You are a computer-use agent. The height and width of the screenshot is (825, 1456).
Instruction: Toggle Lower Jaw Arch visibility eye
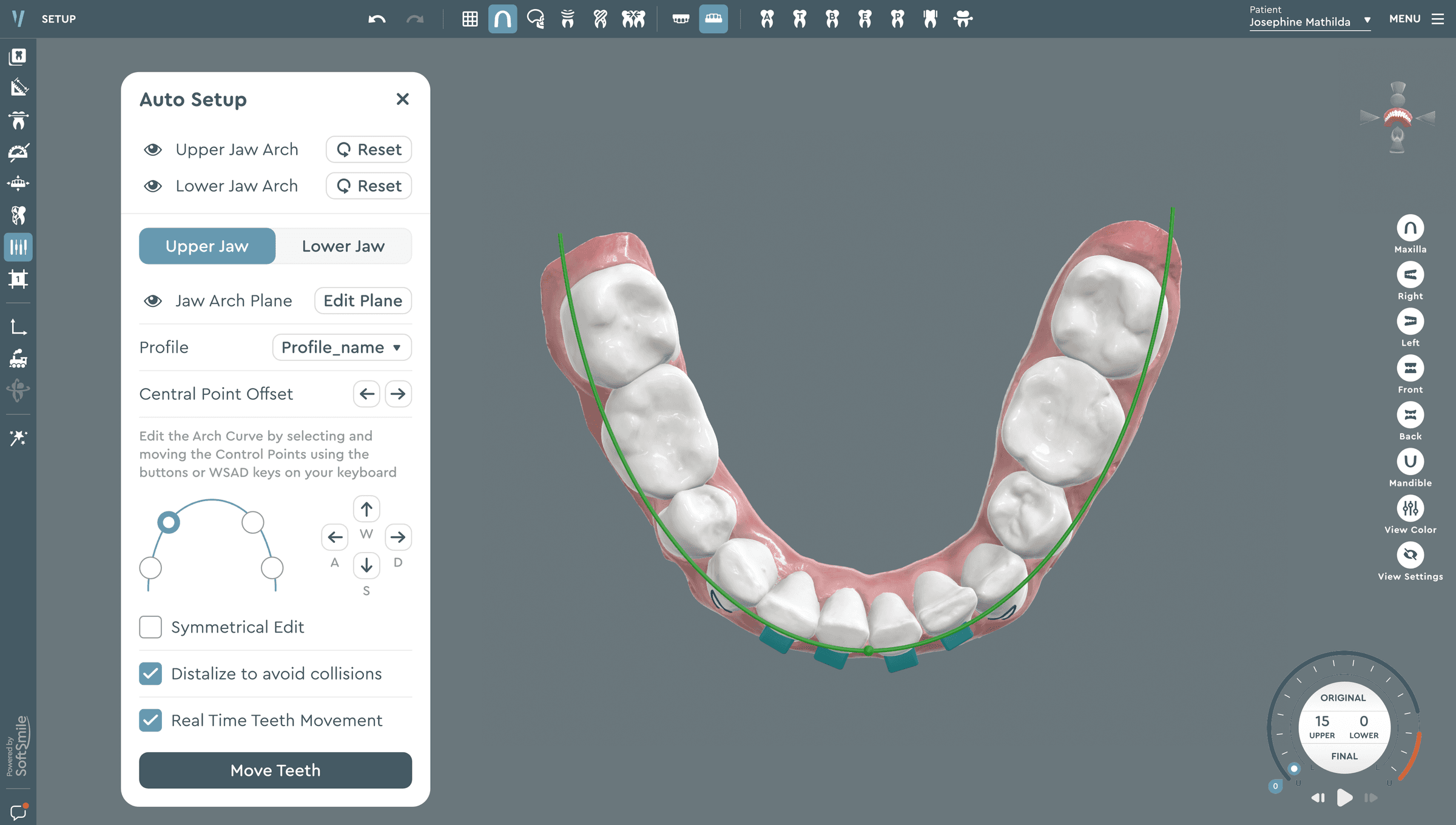153,186
